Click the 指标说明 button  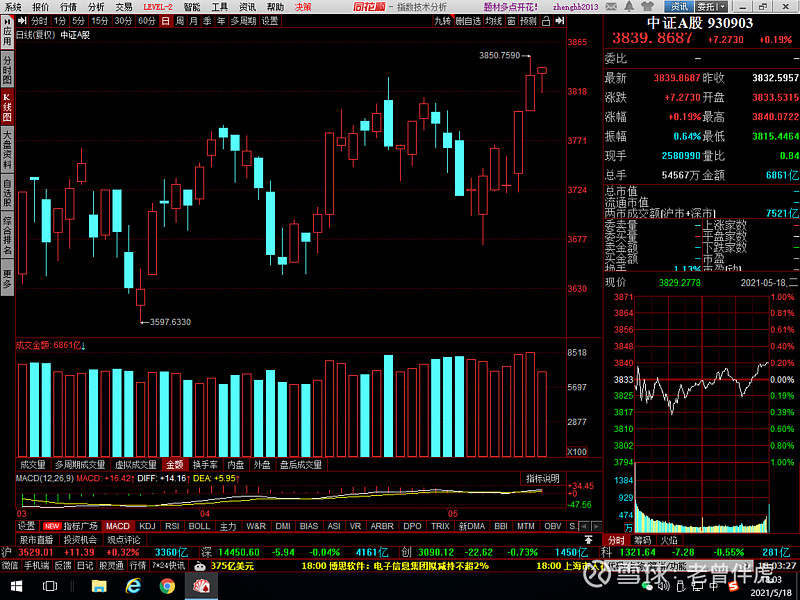click(543, 479)
